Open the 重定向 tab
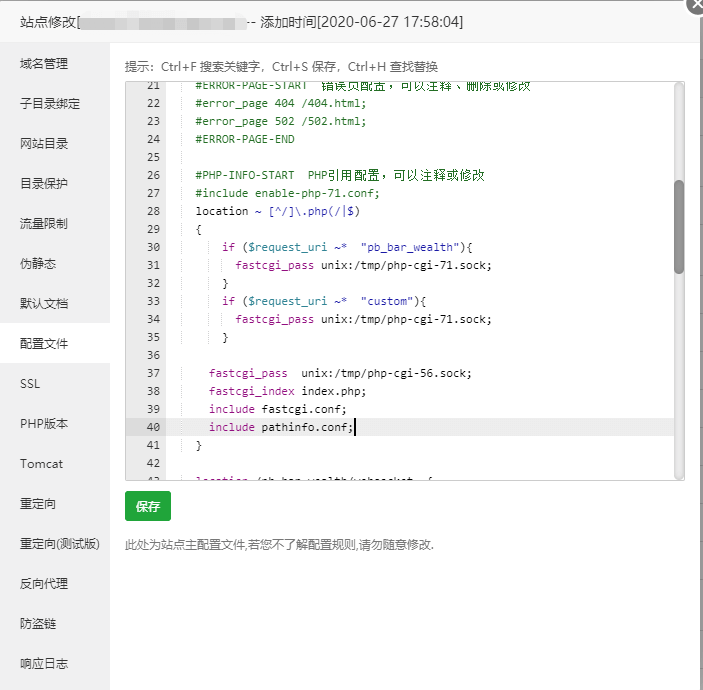703x690 pixels. coord(38,503)
